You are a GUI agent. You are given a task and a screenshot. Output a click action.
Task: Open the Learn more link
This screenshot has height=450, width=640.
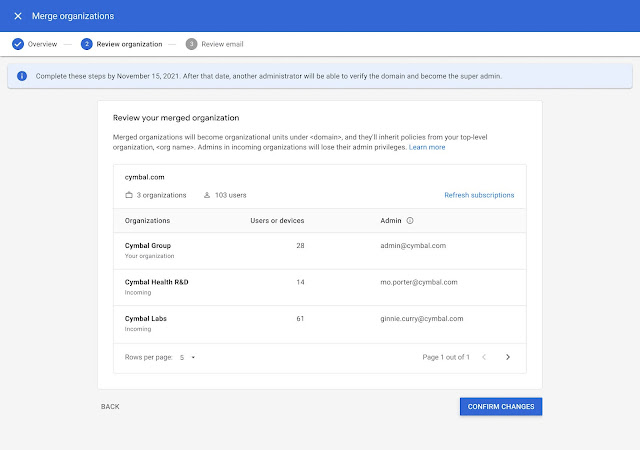tap(427, 147)
